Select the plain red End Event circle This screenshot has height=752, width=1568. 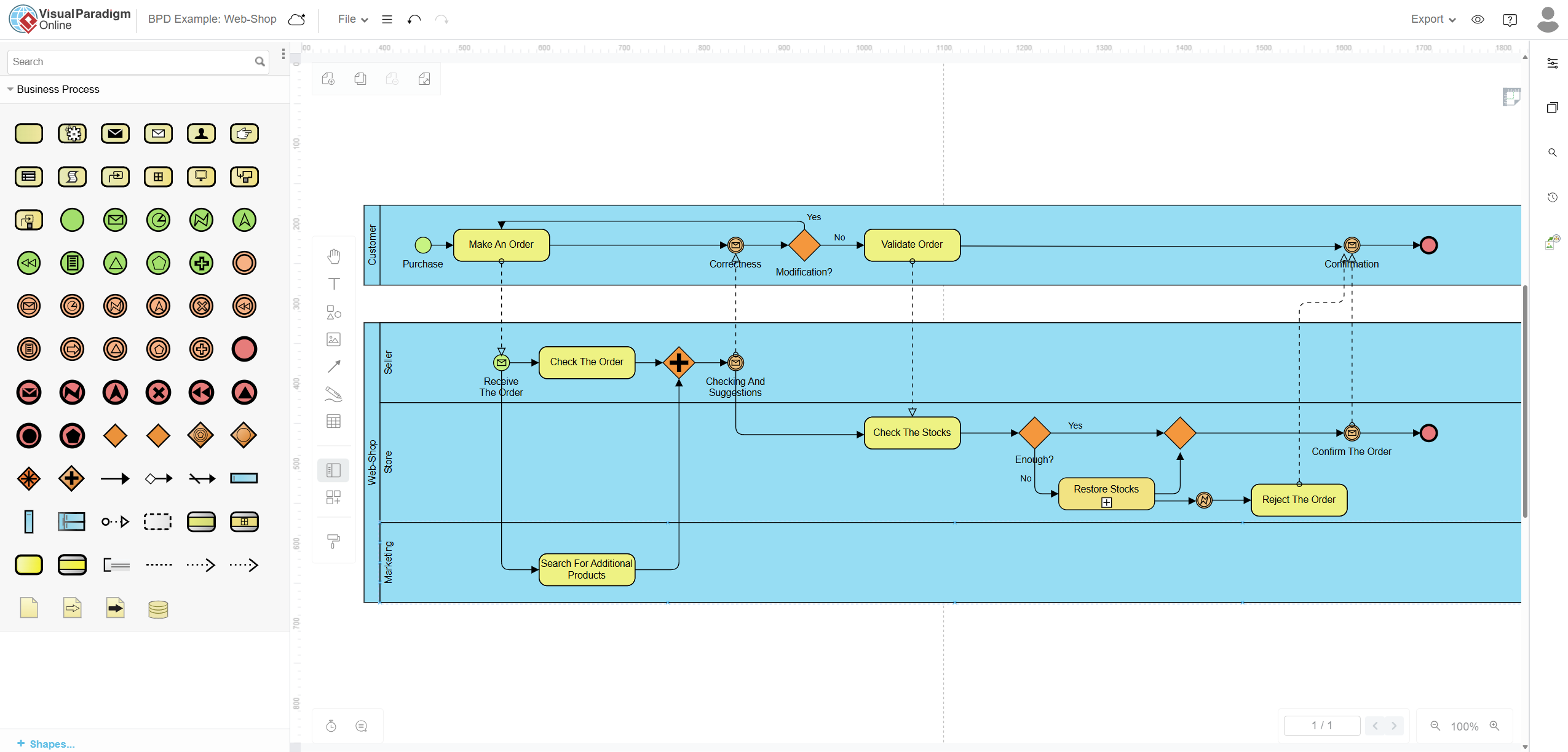tap(244, 349)
